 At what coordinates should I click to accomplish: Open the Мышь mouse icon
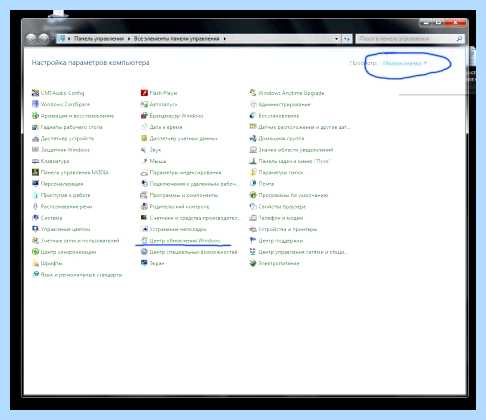coord(144,161)
